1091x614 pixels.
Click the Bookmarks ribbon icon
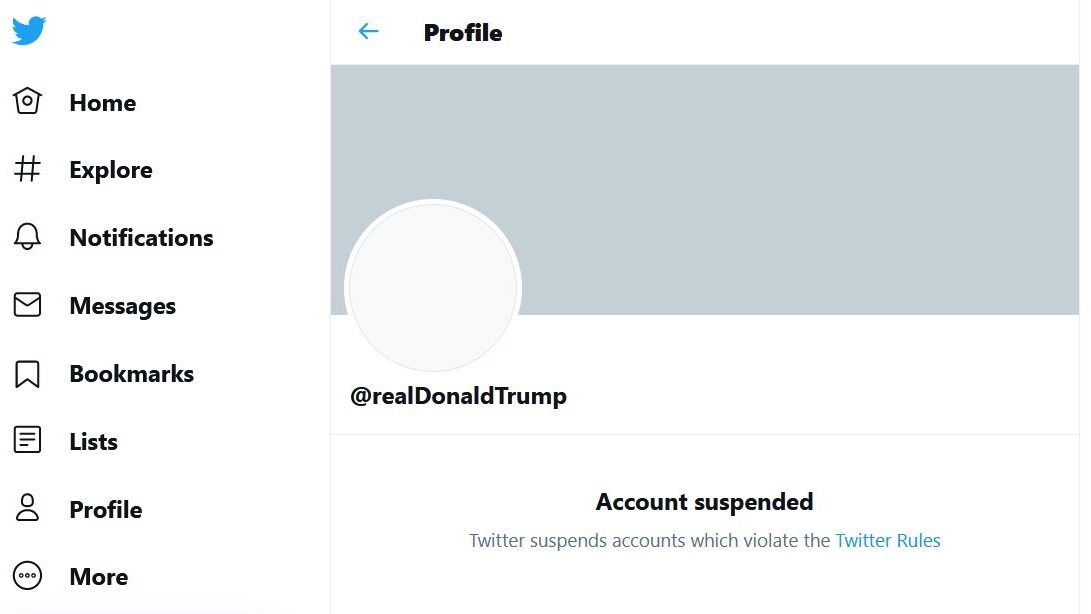click(x=28, y=373)
